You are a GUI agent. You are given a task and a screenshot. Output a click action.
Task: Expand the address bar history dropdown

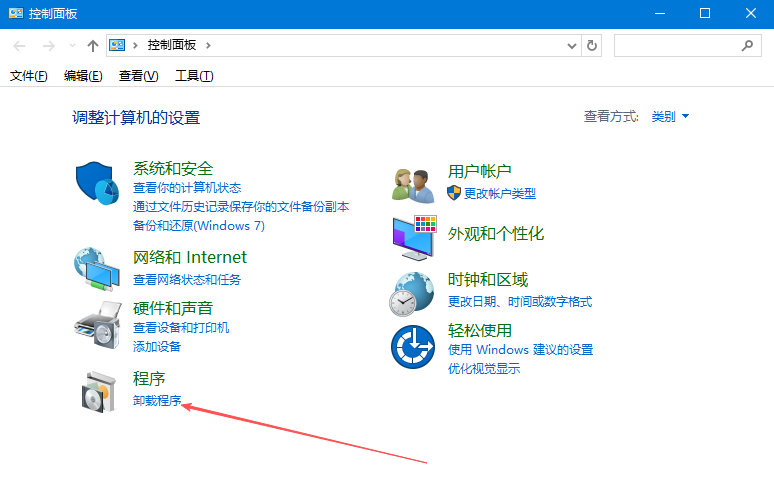[x=571, y=45]
